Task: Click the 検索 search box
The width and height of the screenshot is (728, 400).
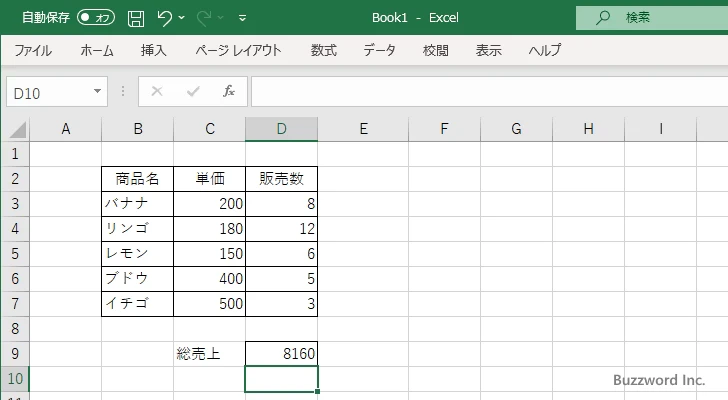Action: click(652, 18)
